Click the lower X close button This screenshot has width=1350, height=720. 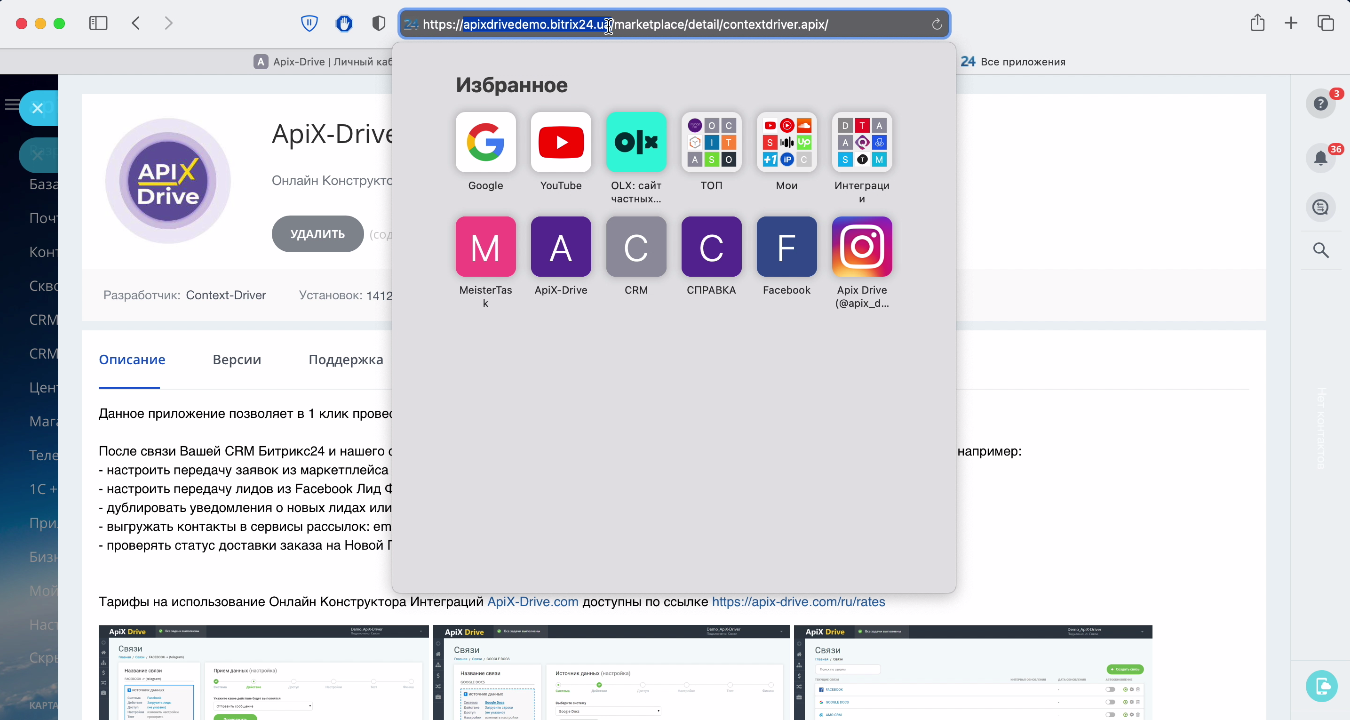click(x=37, y=154)
